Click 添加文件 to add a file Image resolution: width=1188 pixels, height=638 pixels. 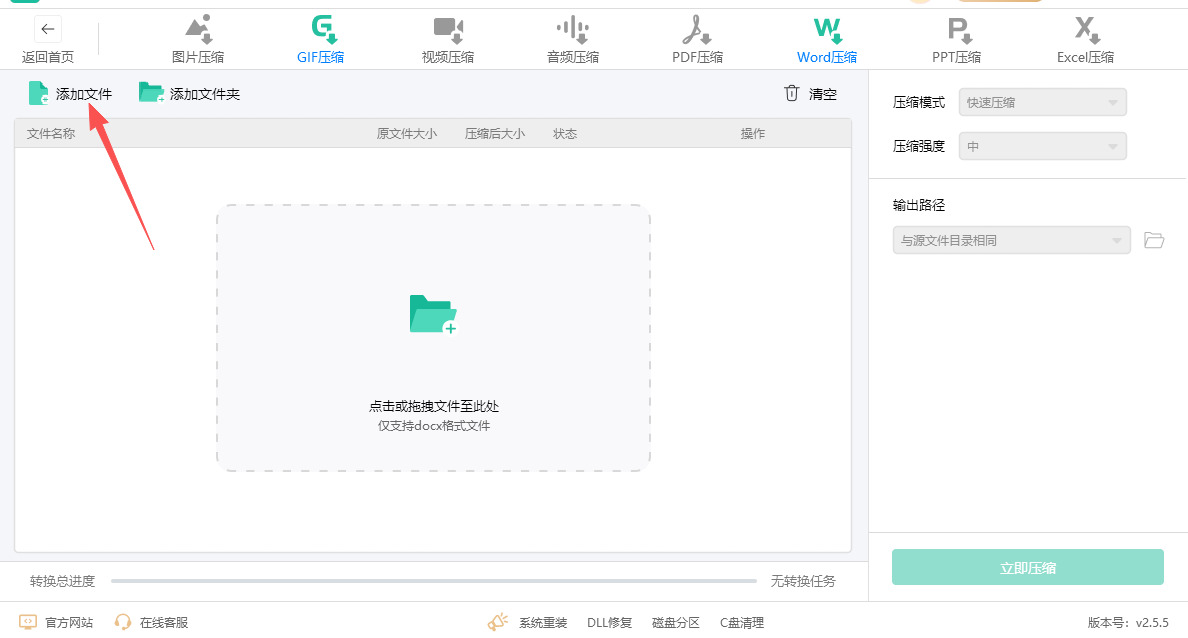(71, 94)
